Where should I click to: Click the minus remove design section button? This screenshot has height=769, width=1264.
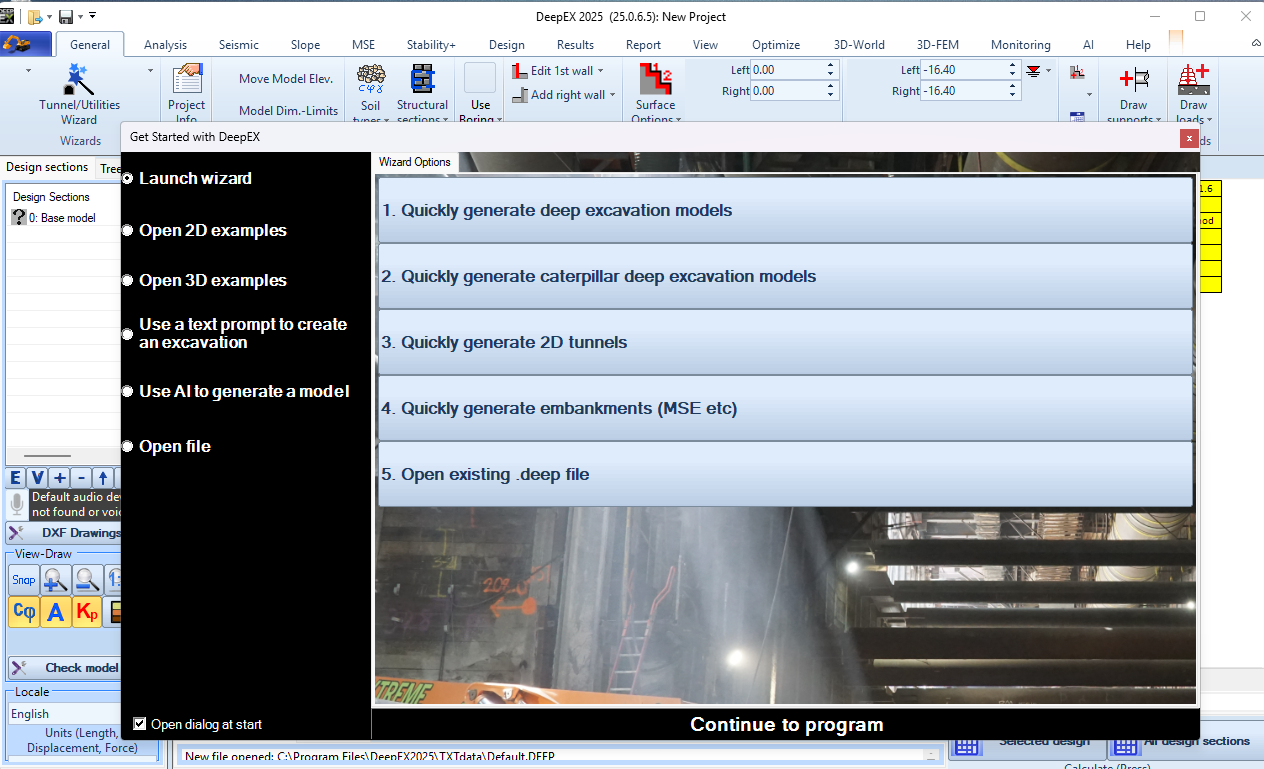[81, 478]
